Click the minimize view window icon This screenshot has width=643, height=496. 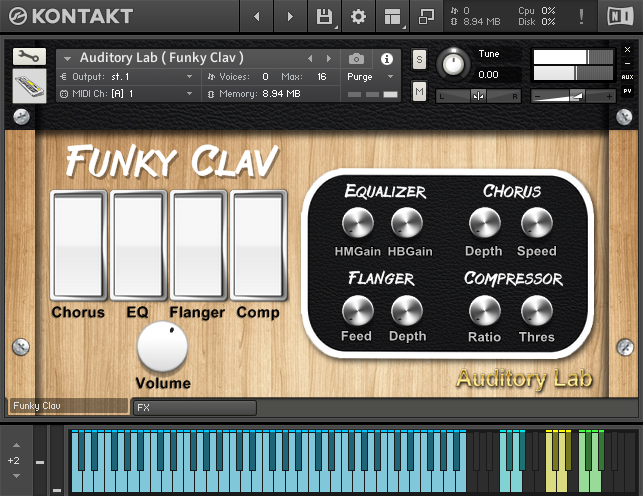click(426, 17)
